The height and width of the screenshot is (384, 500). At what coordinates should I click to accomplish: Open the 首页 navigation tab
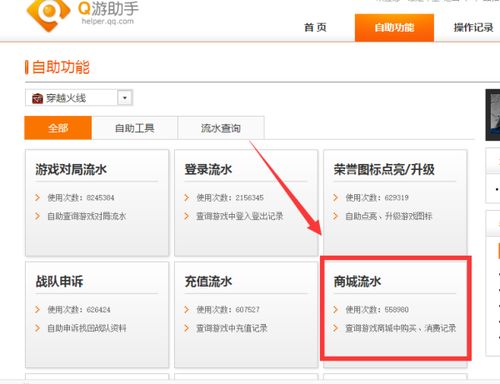(315, 27)
